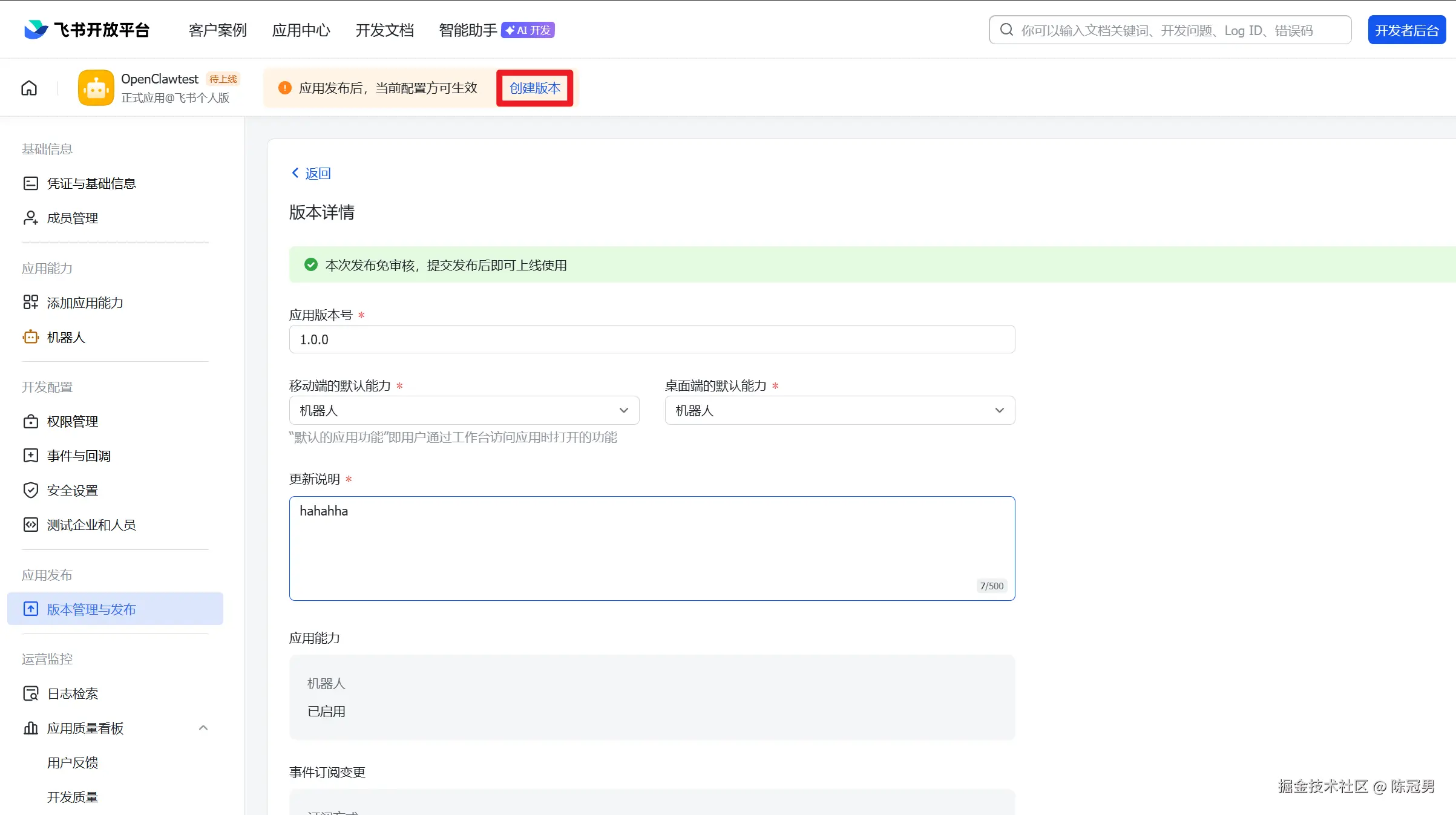1456x815 pixels.
Task: Open the 桌面端的默认能力 dropdown
Action: pyautogui.click(x=839, y=410)
